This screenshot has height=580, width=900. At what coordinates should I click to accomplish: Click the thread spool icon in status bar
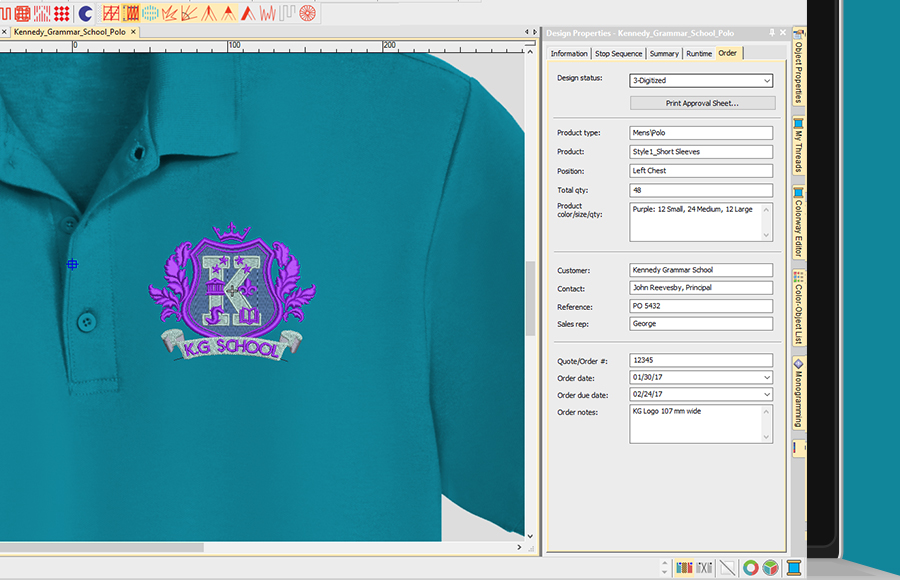[x=793, y=567]
